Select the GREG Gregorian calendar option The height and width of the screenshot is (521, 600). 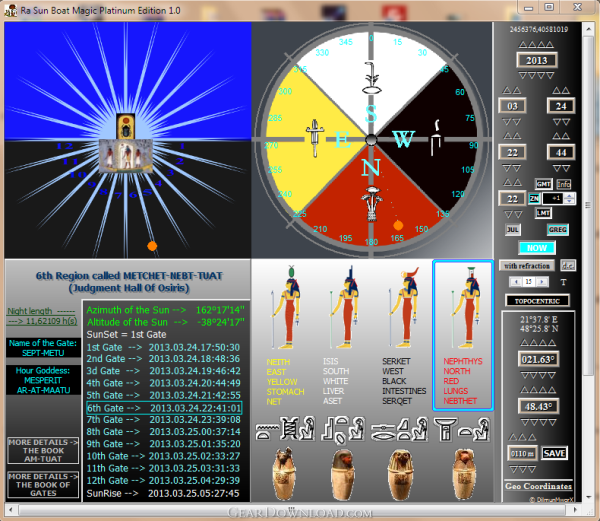[558, 230]
